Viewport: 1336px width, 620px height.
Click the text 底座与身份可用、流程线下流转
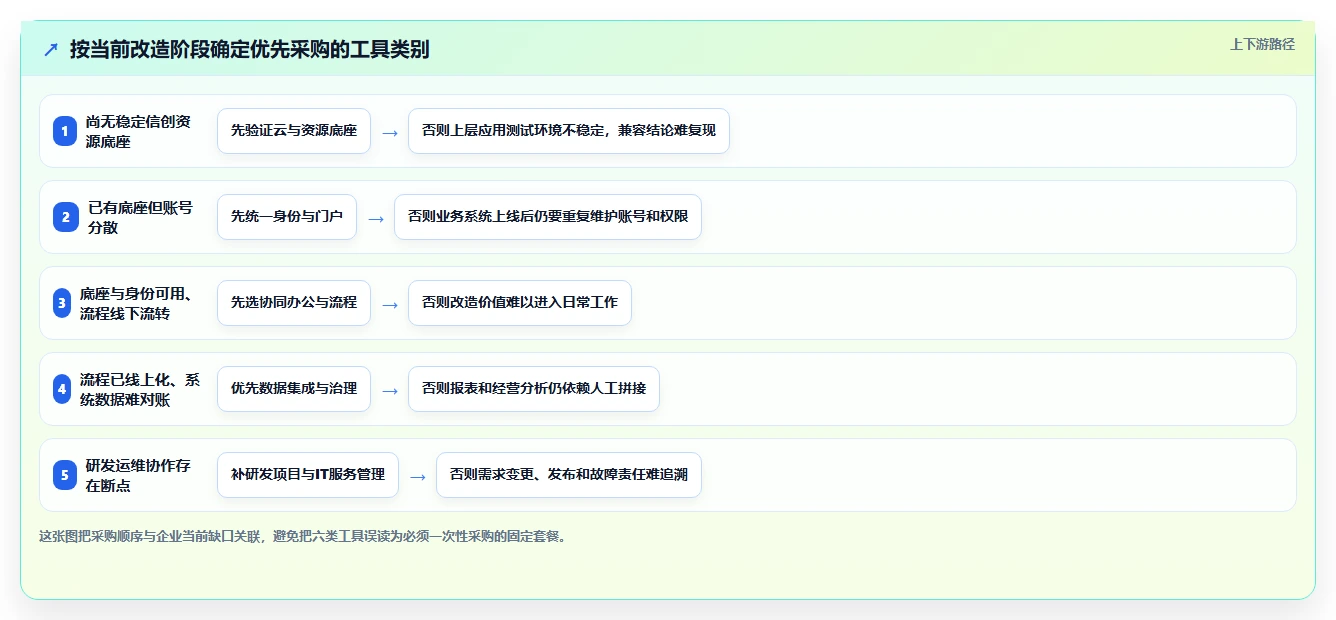pyautogui.click(x=137, y=303)
